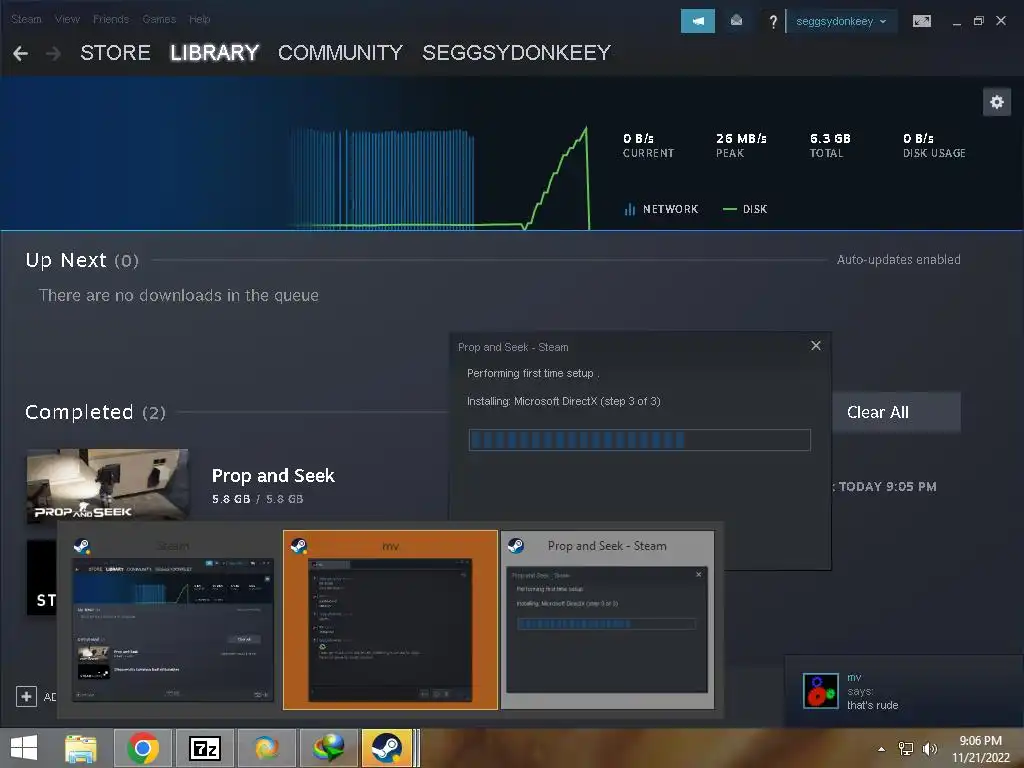Screen dimensions: 1024x768
Task: Toggle the NETWORK graph legend
Action: click(661, 209)
